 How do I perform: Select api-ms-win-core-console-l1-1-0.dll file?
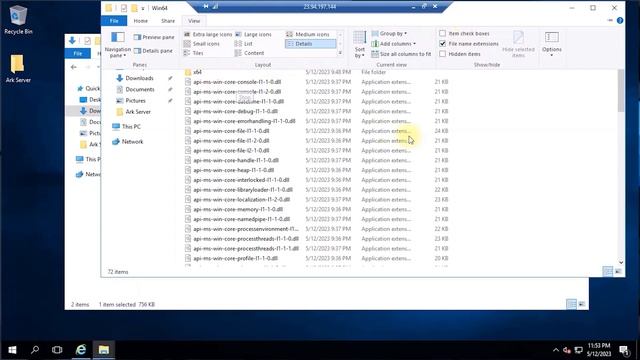click(237, 82)
